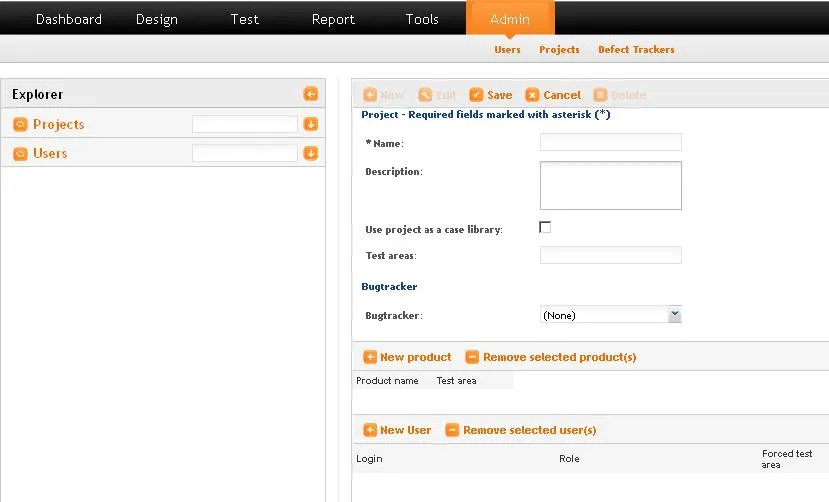Image resolution: width=829 pixels, height=502 pixels.
Task: Expand the Users filter down arrow
Action: (311, 153)
